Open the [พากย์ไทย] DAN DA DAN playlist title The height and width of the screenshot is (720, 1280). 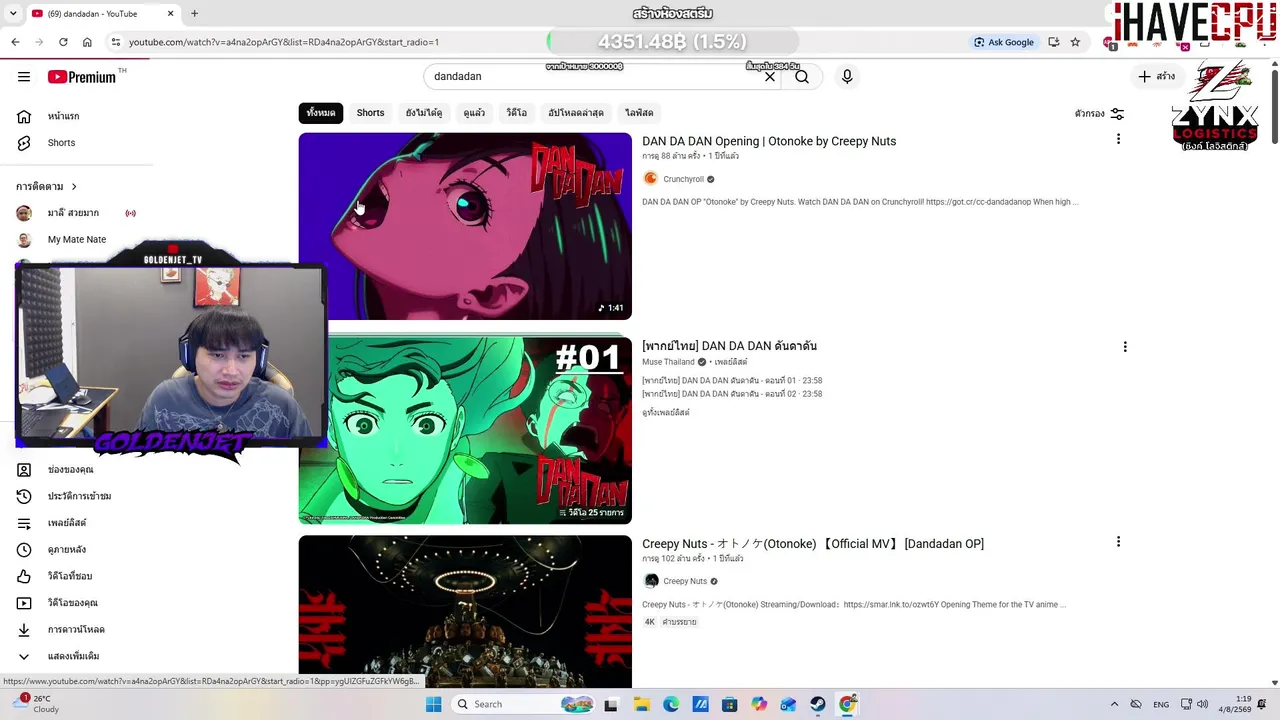click(729, 346)
